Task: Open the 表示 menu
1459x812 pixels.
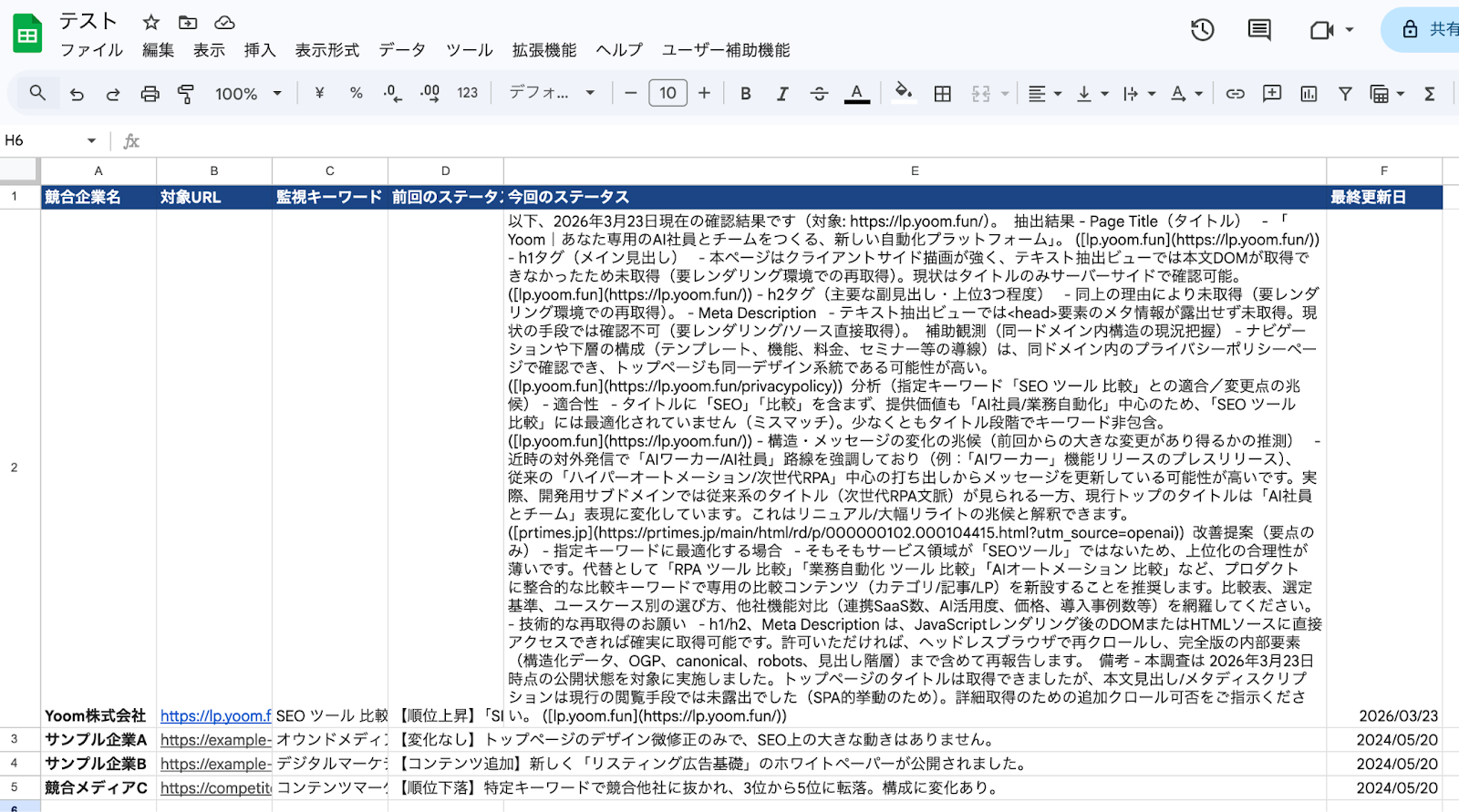Action: [209, 50]
